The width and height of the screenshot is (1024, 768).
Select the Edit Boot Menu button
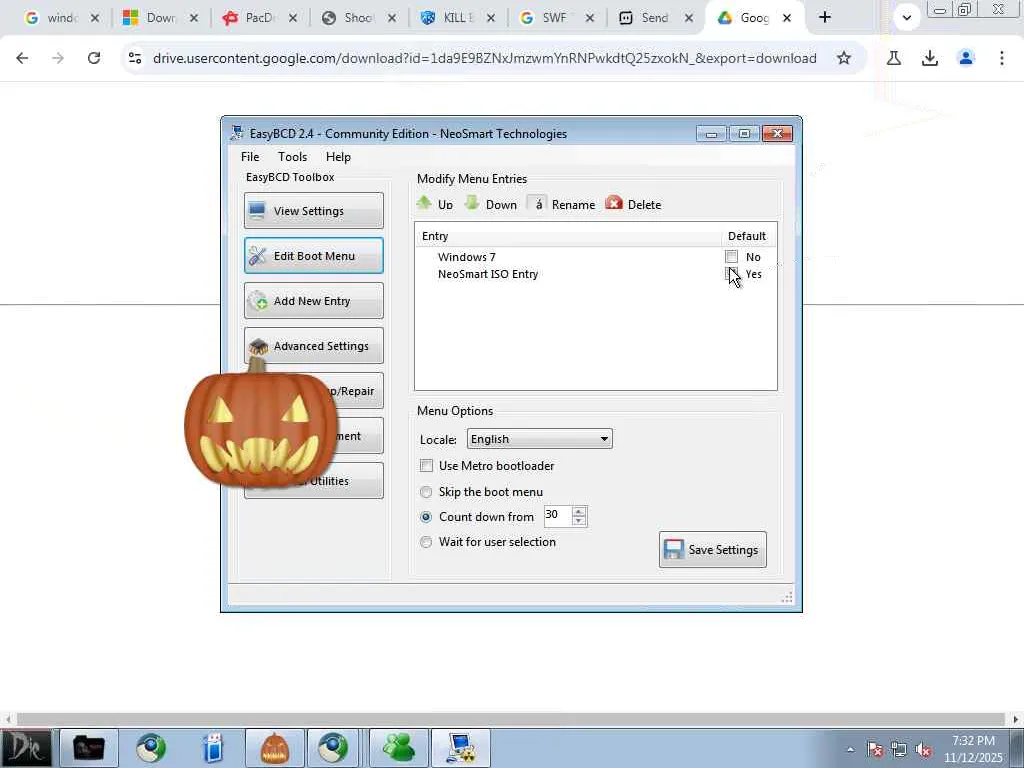point(313,255)
